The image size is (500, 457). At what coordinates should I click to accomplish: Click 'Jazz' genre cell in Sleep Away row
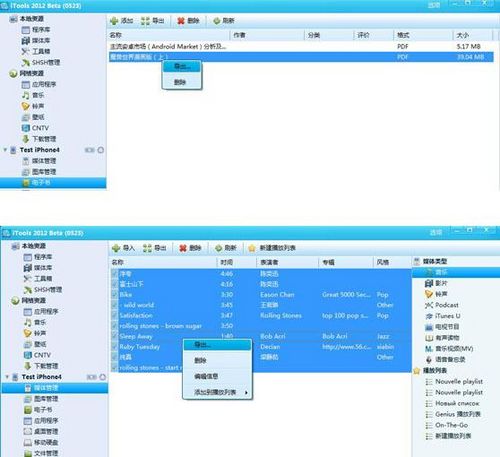[x=383, y=336]
